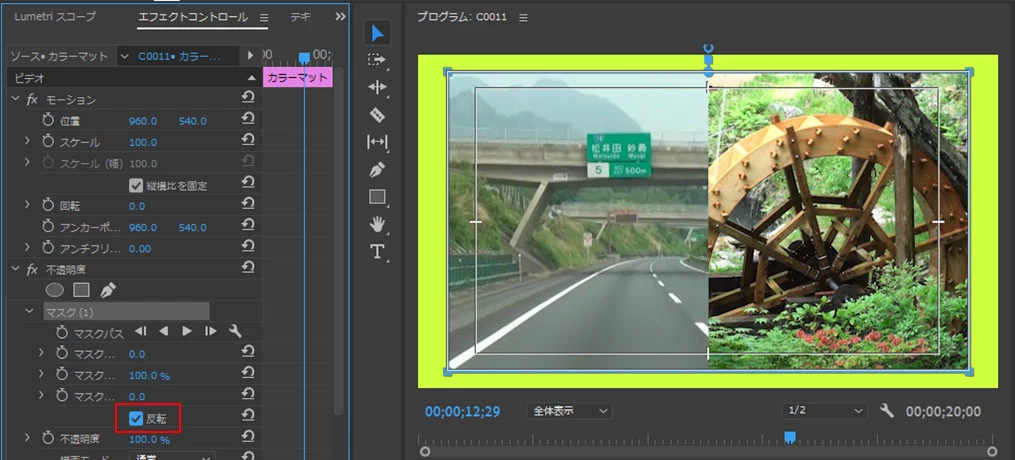
Task: Track selected mask backward
Action: point(163,332)
